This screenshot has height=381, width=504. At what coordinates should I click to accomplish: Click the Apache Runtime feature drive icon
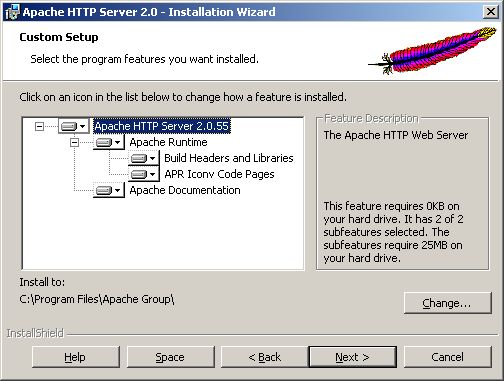click(x=104, y=143)
